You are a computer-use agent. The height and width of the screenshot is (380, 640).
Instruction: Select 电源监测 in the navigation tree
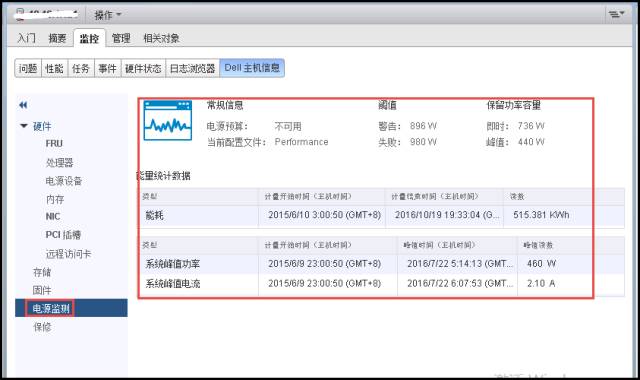(51, 308)
